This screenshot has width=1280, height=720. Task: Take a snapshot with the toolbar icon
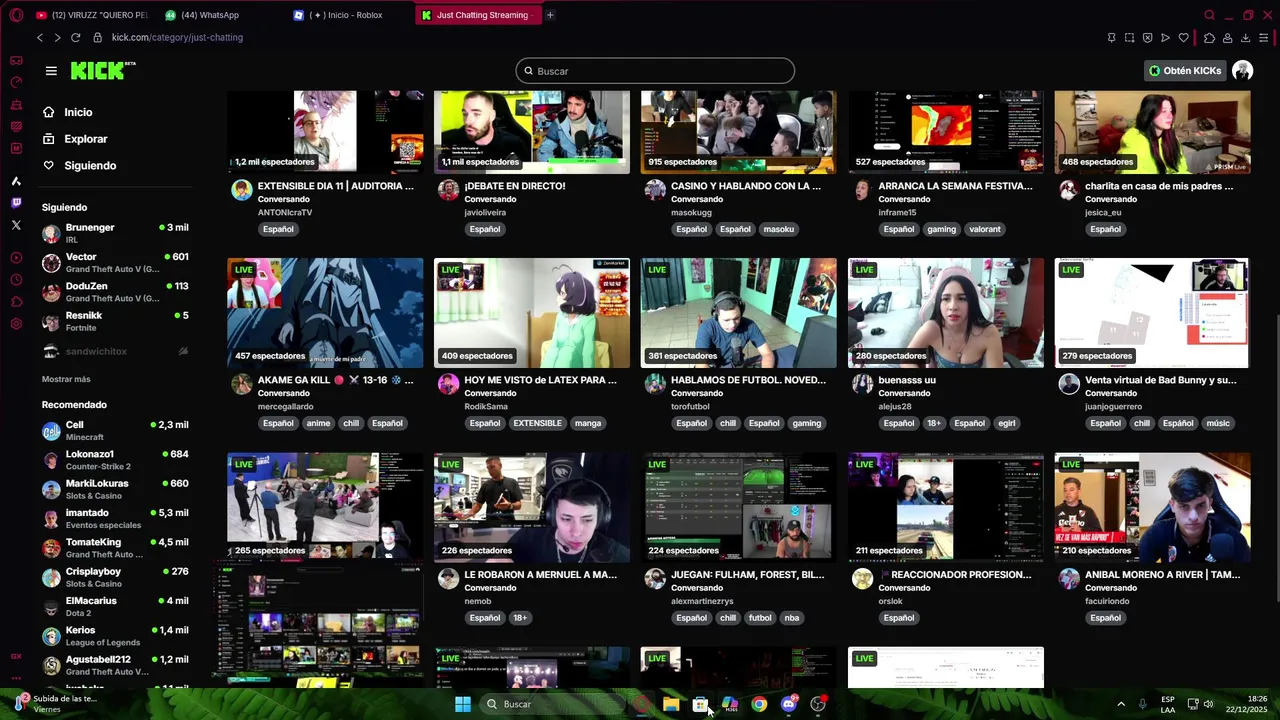point(1129,38)
